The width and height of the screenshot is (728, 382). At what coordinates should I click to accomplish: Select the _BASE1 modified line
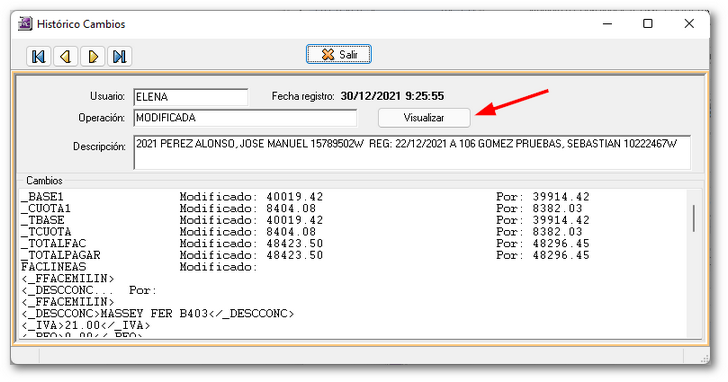coord(305,197)
